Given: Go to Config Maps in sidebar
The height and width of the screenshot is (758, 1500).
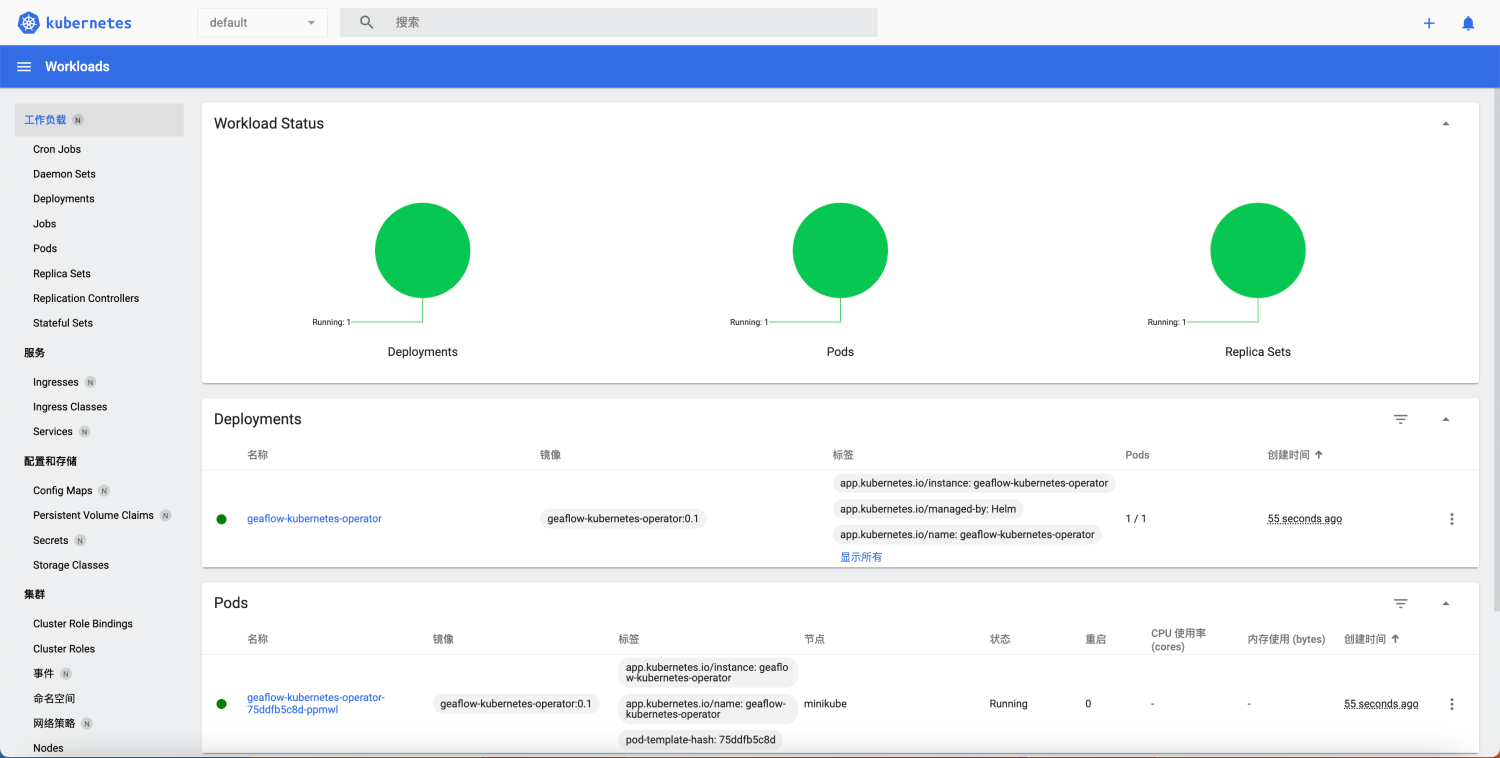Looking at the screenshot, I should [x=62, y=491].
